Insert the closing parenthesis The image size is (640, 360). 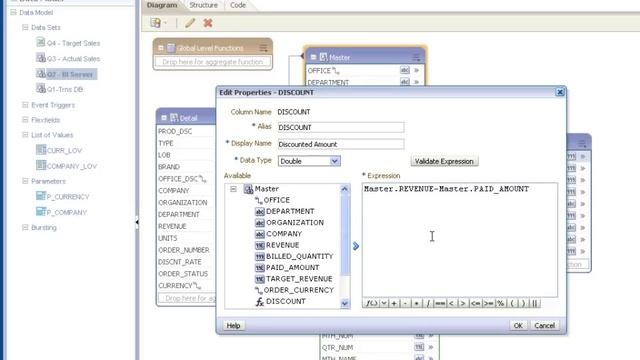pyautogui.click(x=523, y=303)
